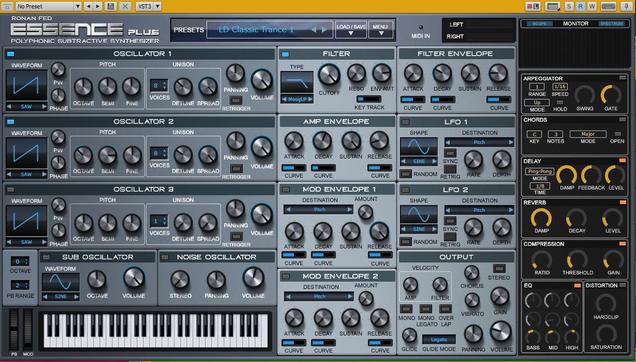Click the keyboard icon in host toolbar
Image resolution: width=636 pixels, height=362 pixels.
pos(608,6)
